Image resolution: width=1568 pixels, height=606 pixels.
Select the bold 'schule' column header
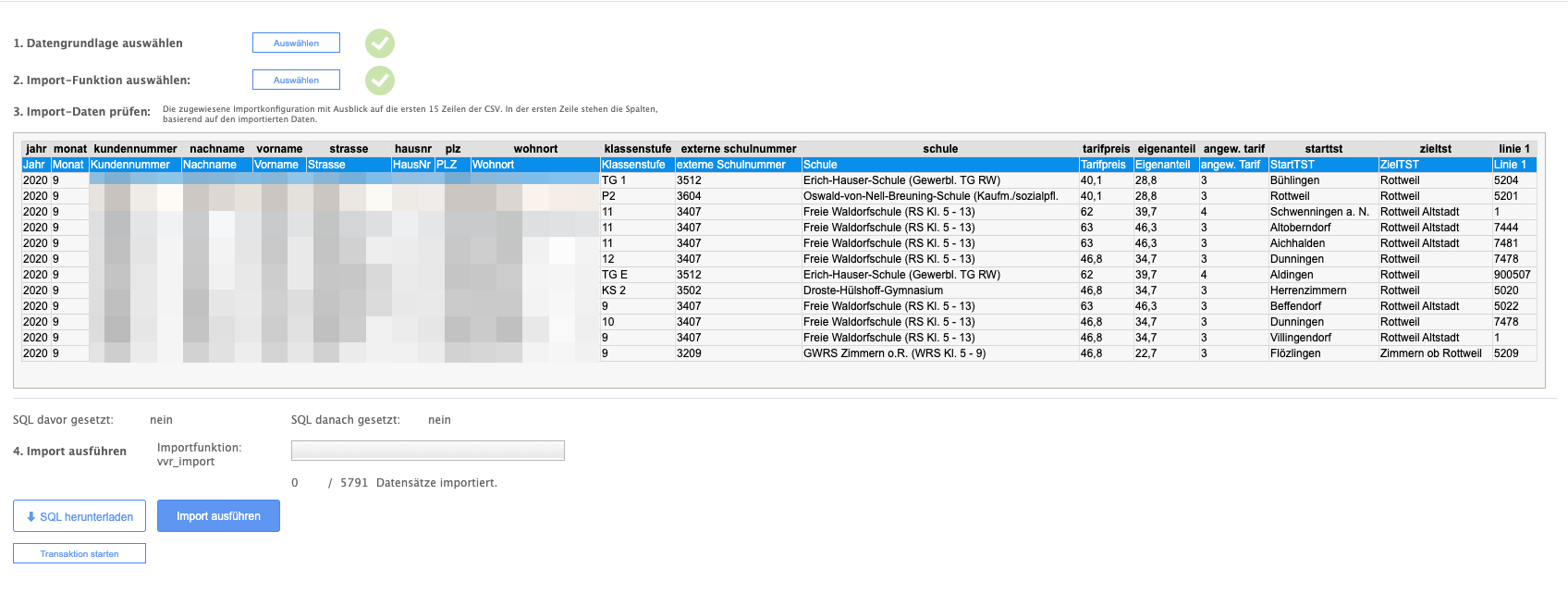coord(939,149)
